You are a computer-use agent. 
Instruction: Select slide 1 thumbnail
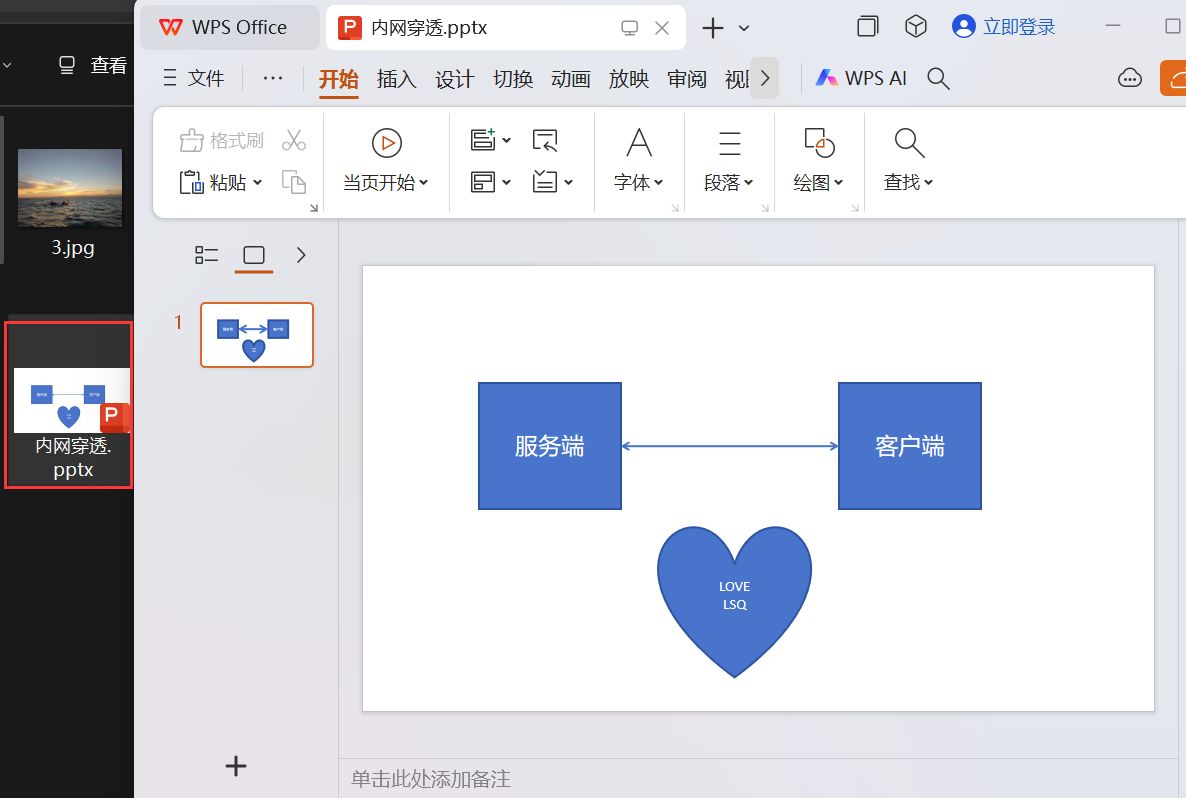(x=257, y=334)
